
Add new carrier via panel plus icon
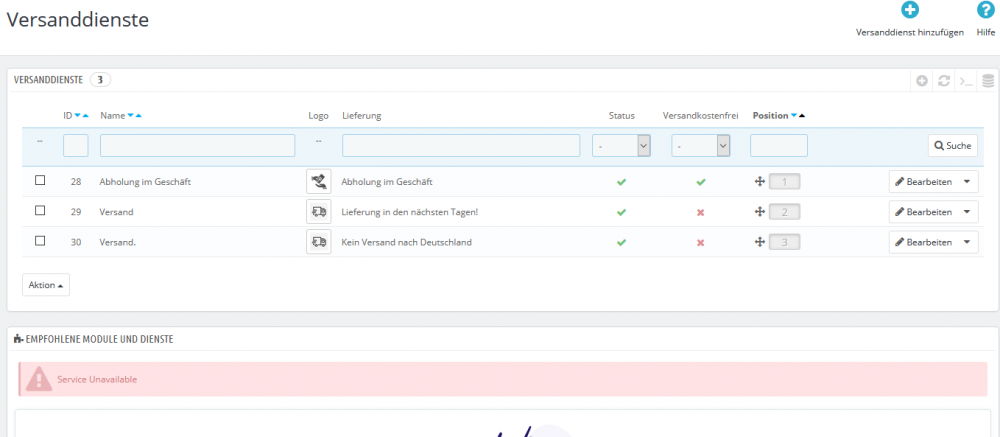coord(922,81)
